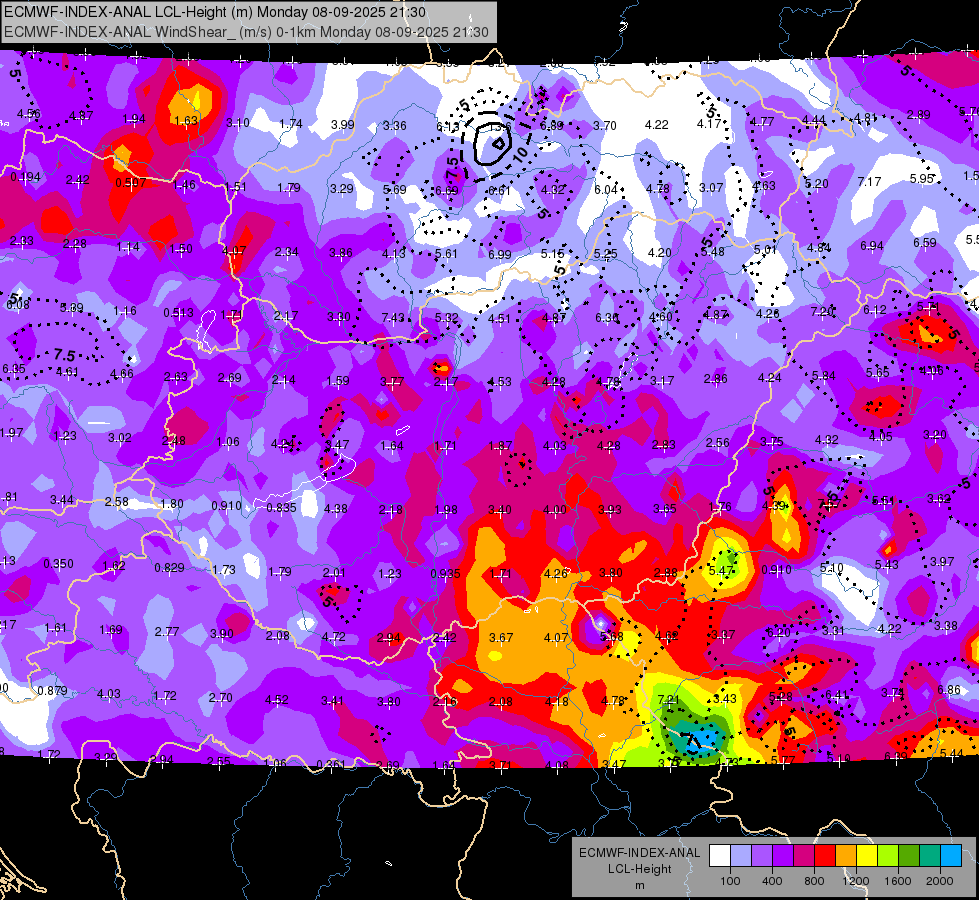Click the wind shear value 6.99
The height and width of the screenshot is (900, 979).
tap(499, 255)
